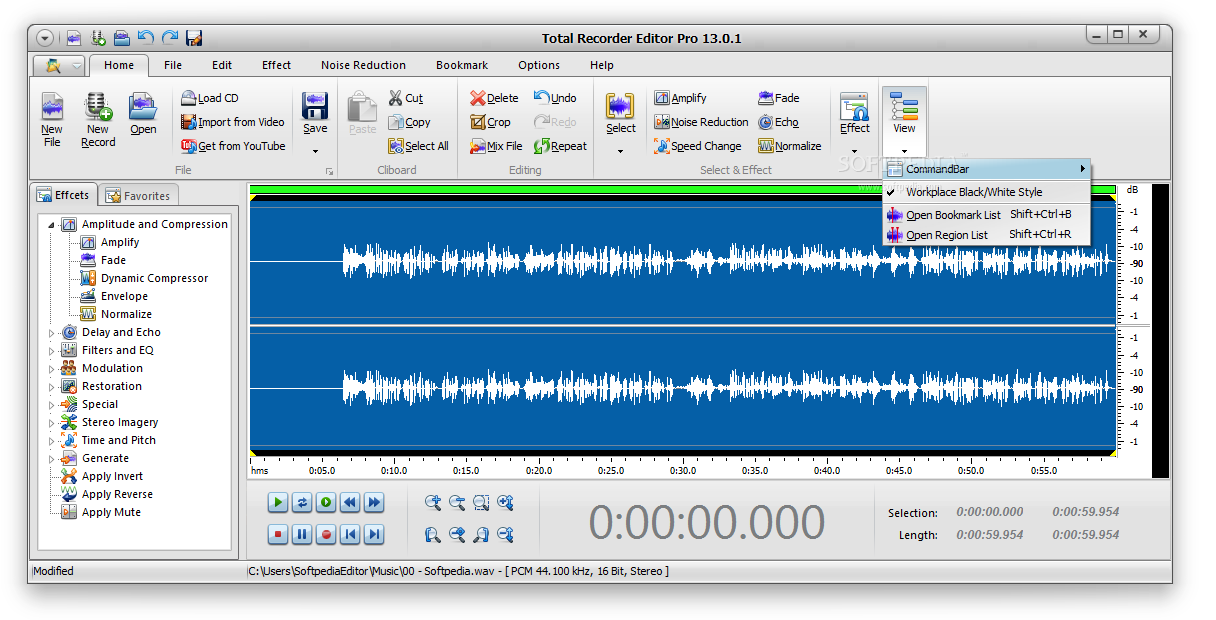The height and width of the screenshot is (620, 1216).
Task: Cut the selection with the Cut tool
Action: click(406, 98)
